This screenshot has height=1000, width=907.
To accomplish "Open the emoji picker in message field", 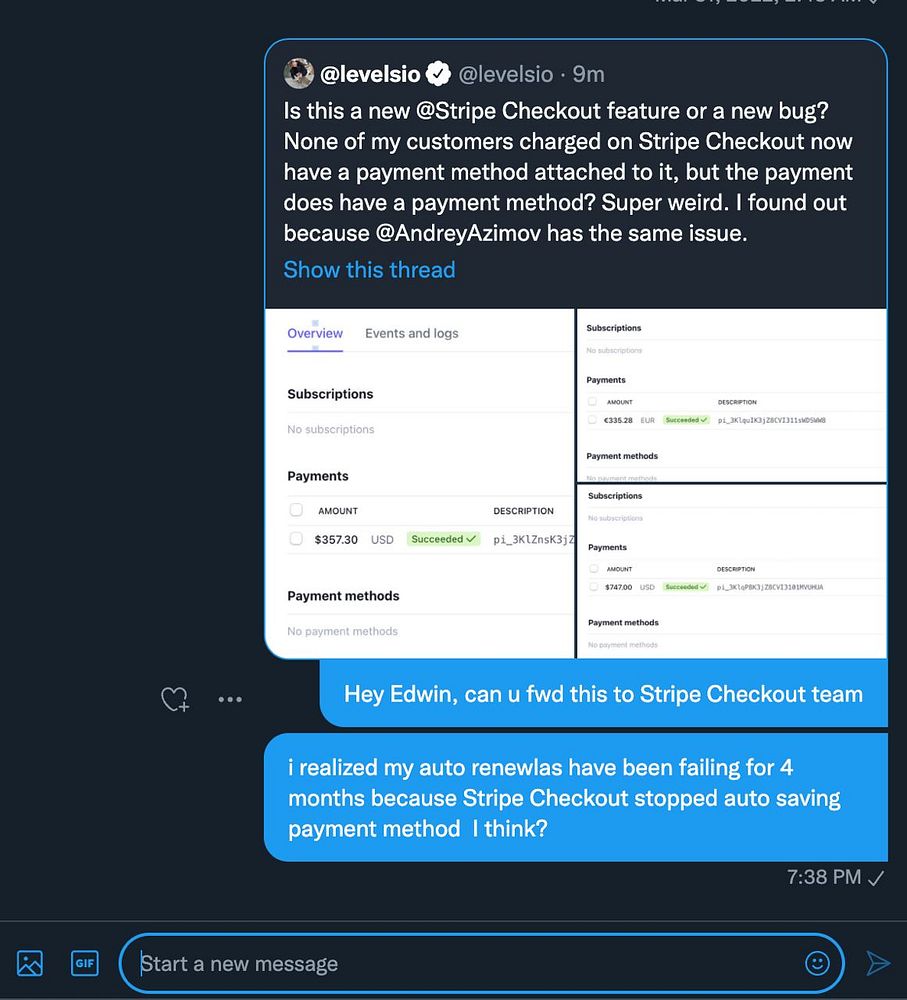I will 817,963.
